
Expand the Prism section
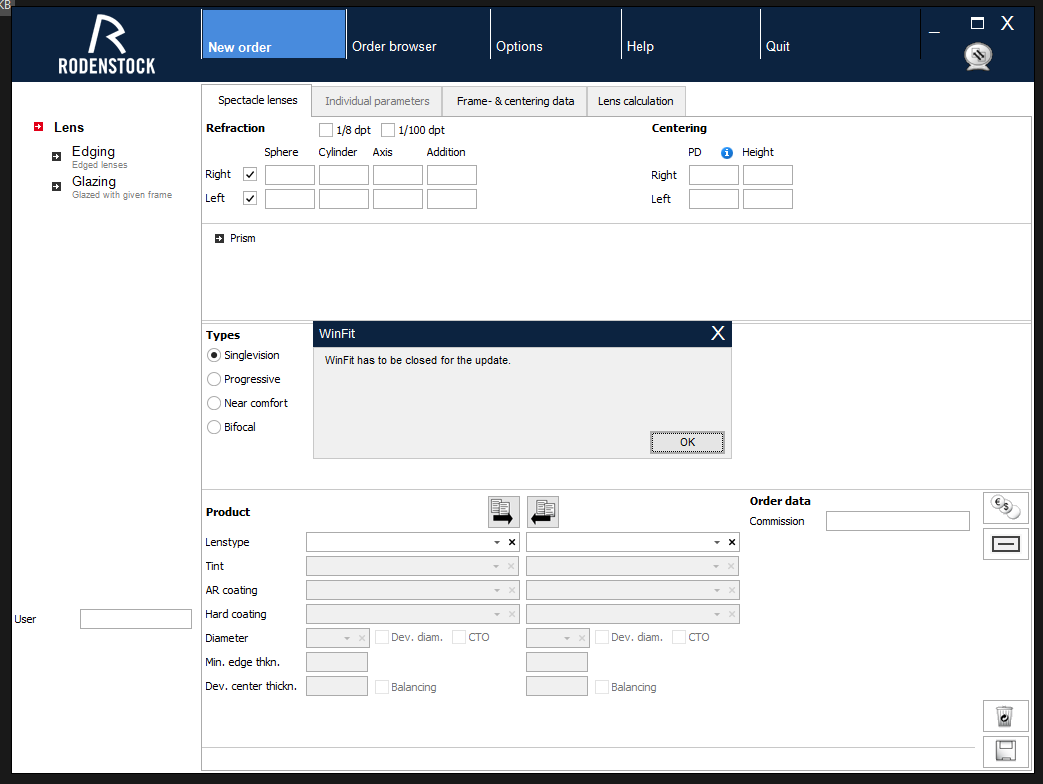220,238
